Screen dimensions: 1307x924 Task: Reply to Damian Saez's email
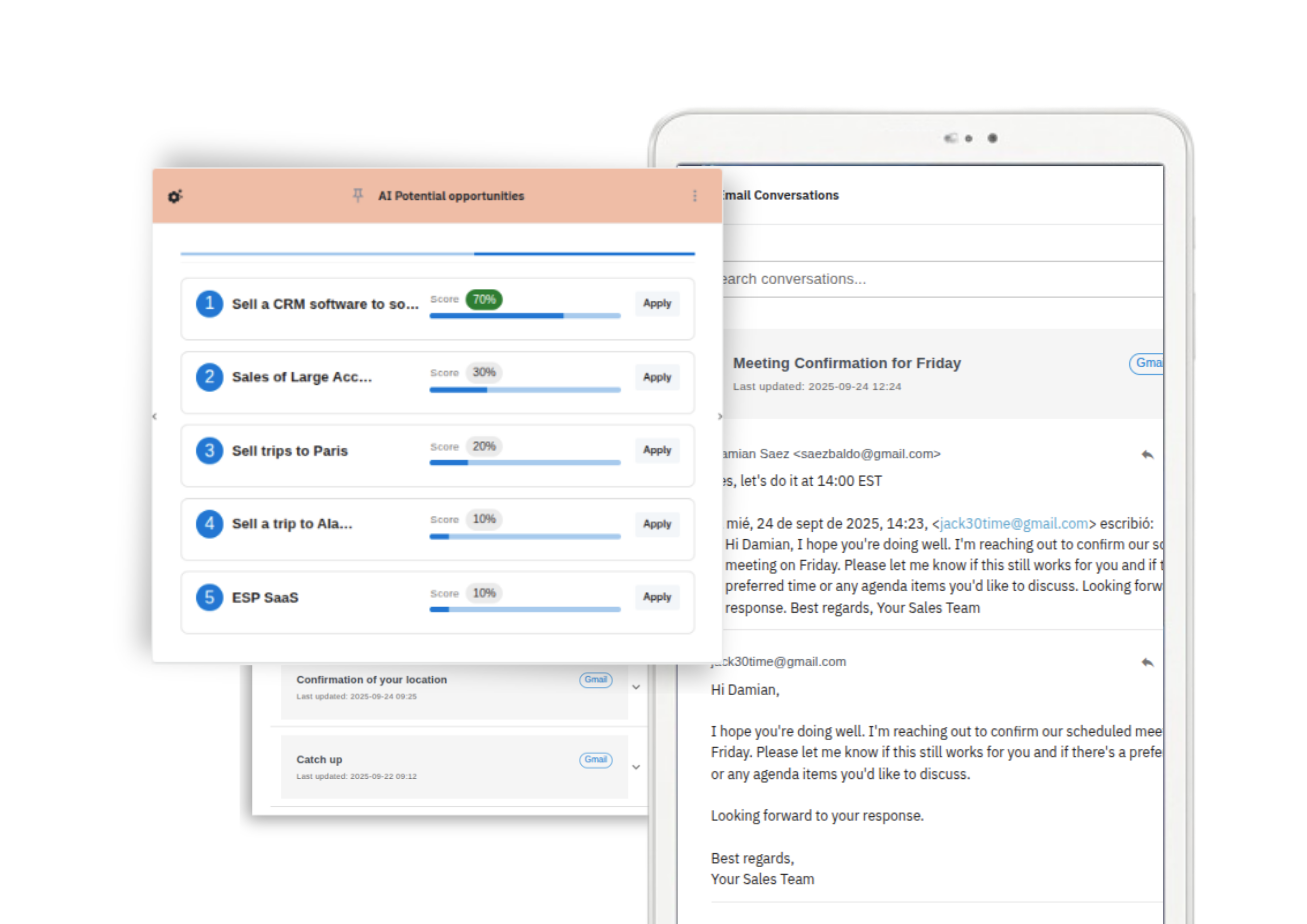pyautogui.click(x=1149, y=454)
